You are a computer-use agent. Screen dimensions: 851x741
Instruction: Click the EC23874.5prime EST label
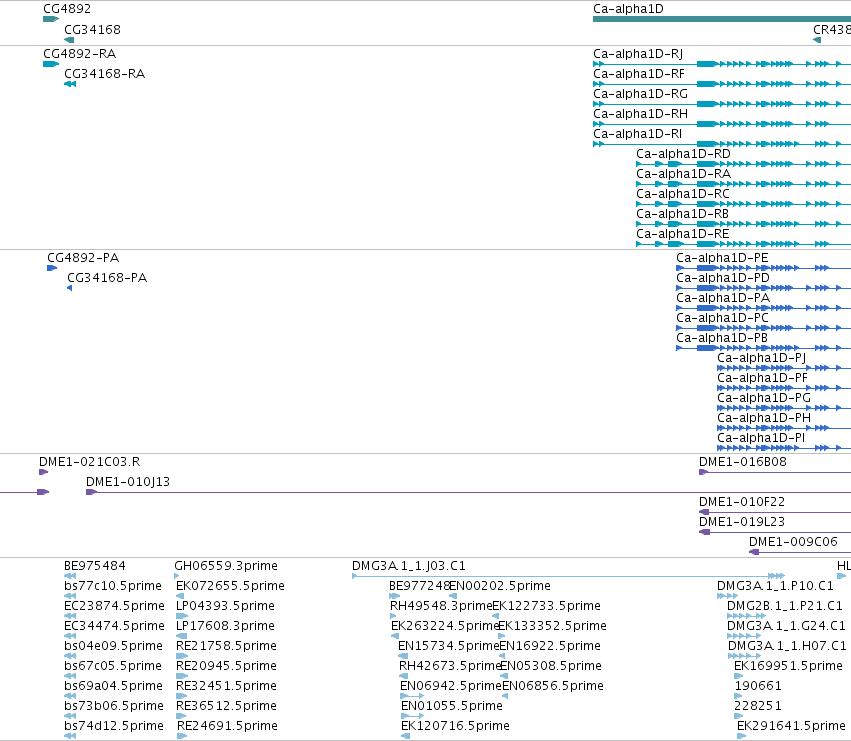pos(114,606)
